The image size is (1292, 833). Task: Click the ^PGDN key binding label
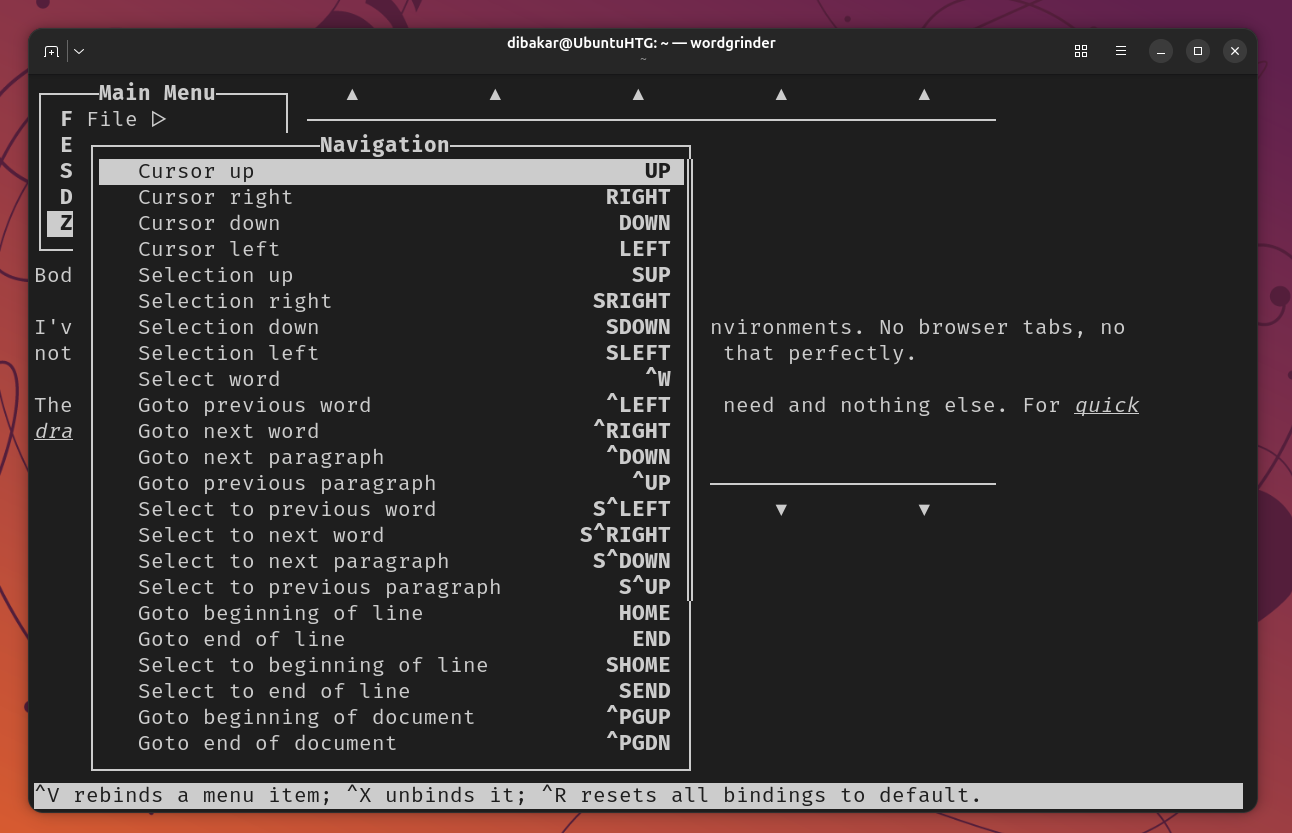(638, 743)
